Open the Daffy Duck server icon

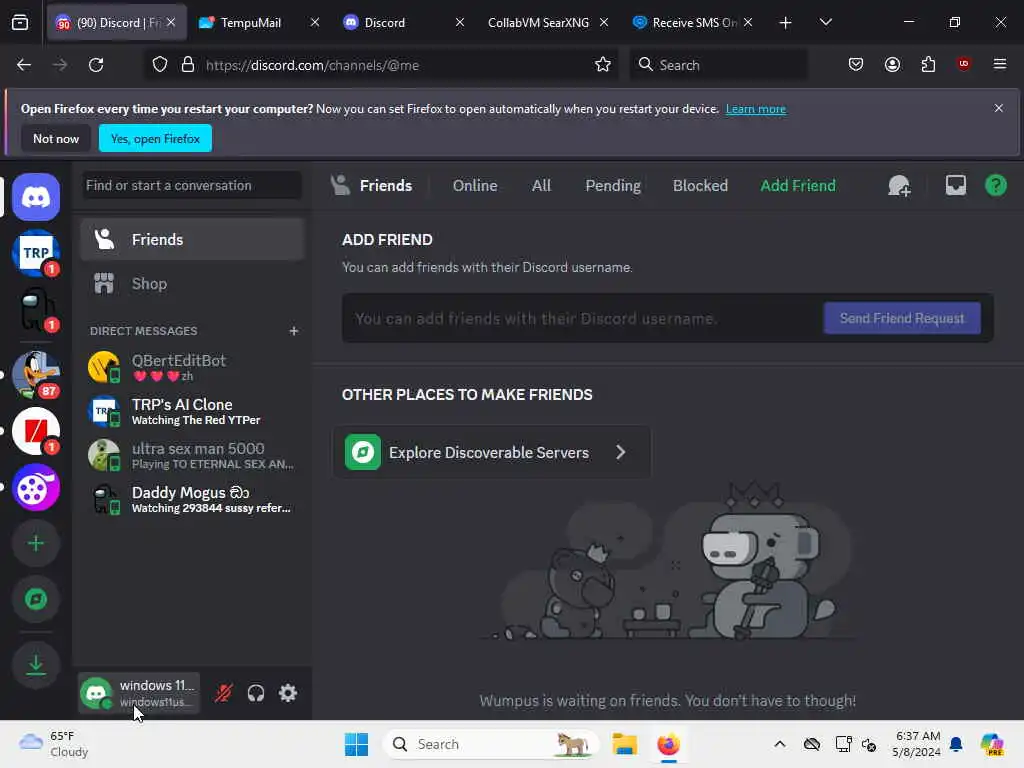coord(36,375)
